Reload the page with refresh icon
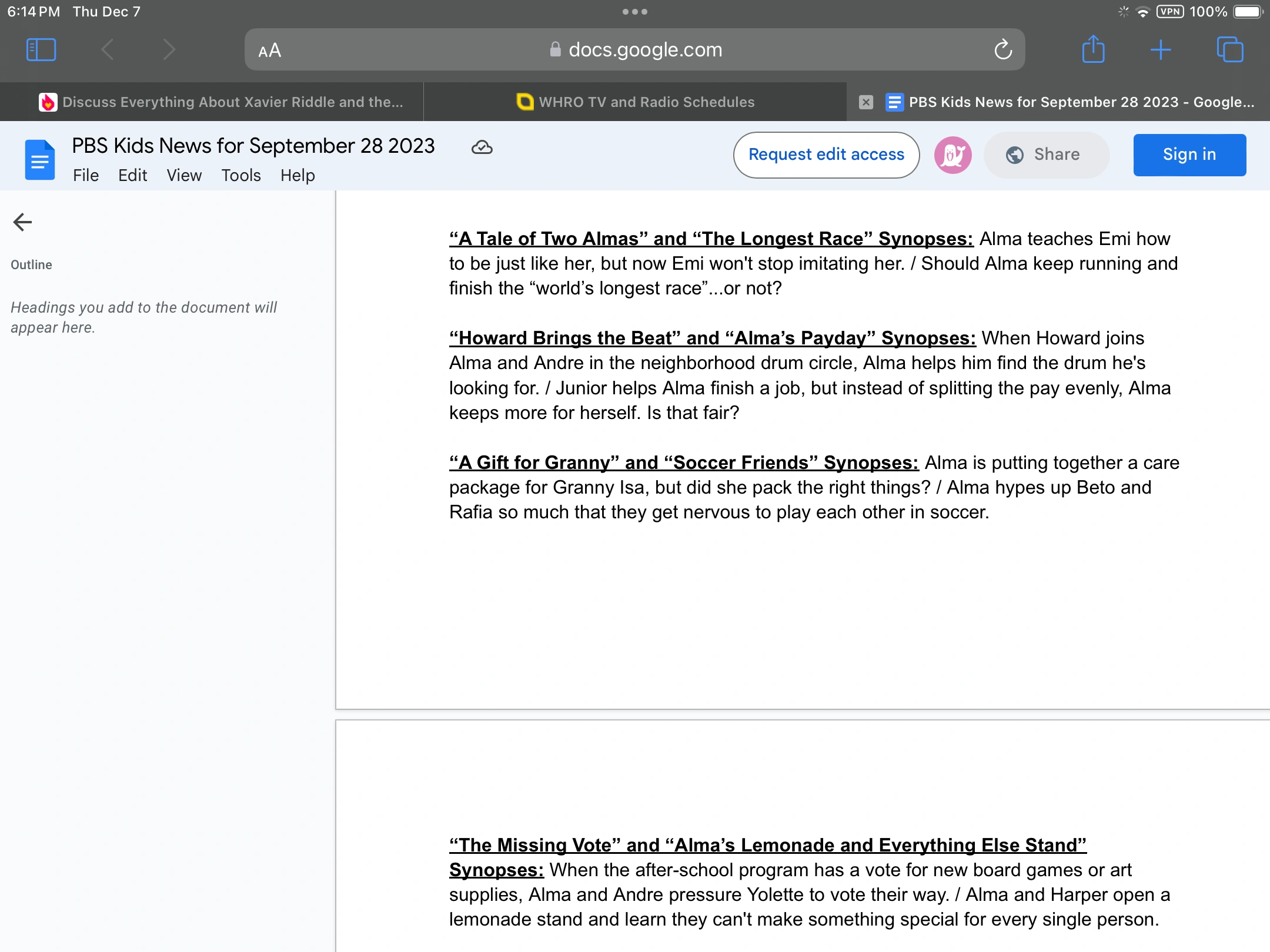This screenshot has width=1270, height=952. click(x=1003, y=50)
